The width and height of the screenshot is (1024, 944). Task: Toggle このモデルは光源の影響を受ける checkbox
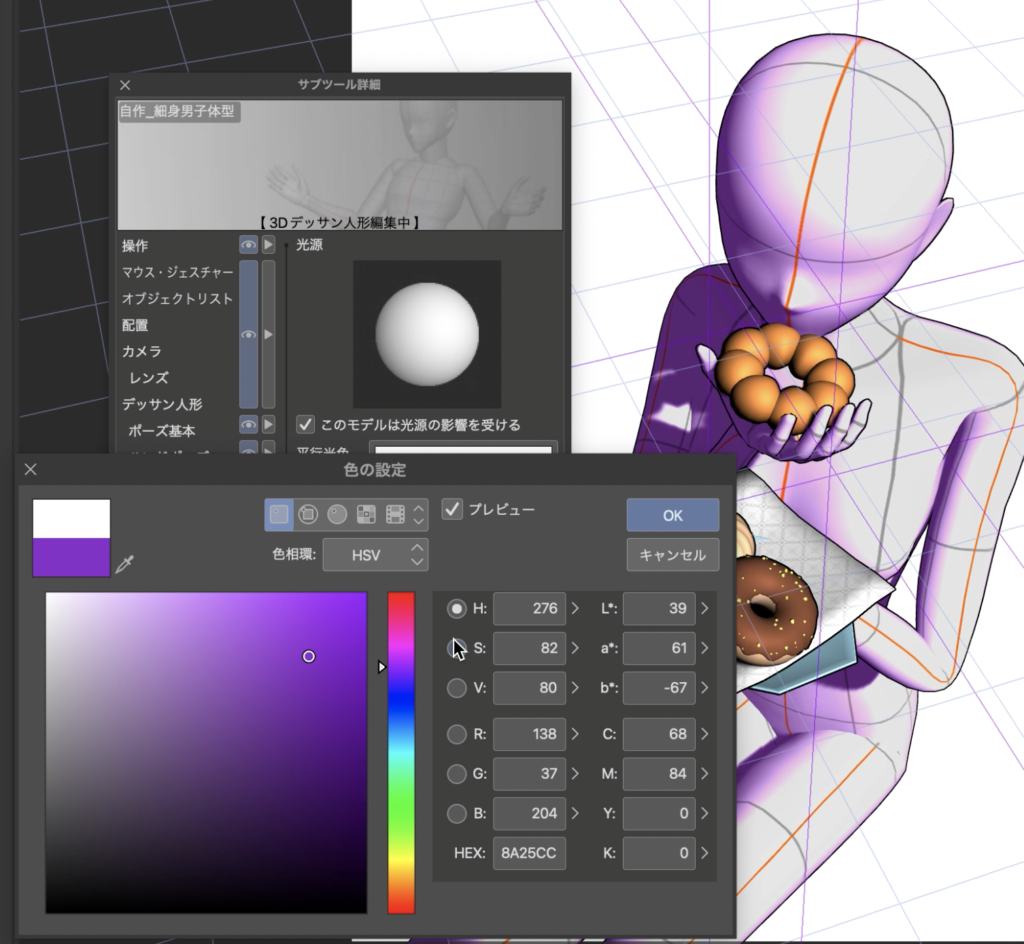(307, 425)
